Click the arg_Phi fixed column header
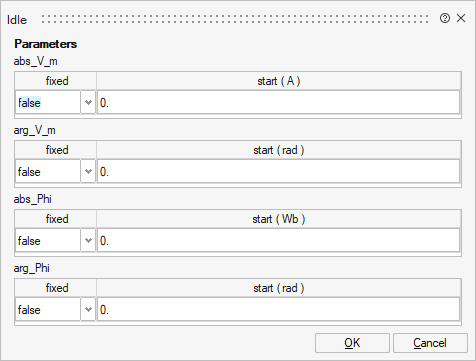The height and width of the screenshot is (361, 476). coord(56,288)
